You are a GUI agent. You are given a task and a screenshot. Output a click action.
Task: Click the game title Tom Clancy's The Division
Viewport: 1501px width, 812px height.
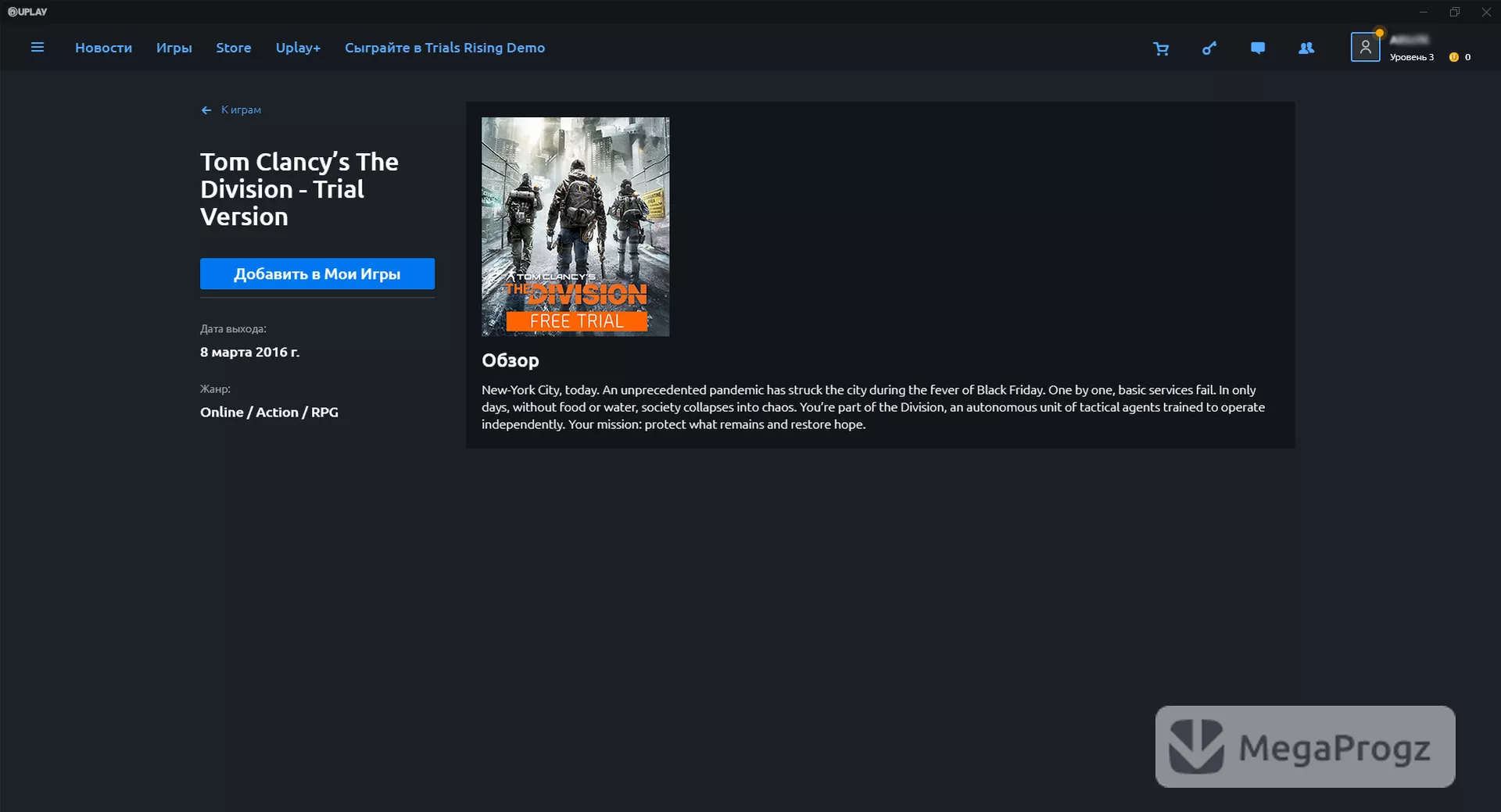tap(299, 189)
